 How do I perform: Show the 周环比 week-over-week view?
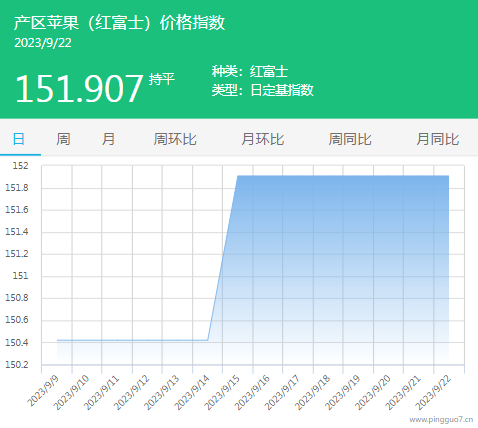pos(175,139)
